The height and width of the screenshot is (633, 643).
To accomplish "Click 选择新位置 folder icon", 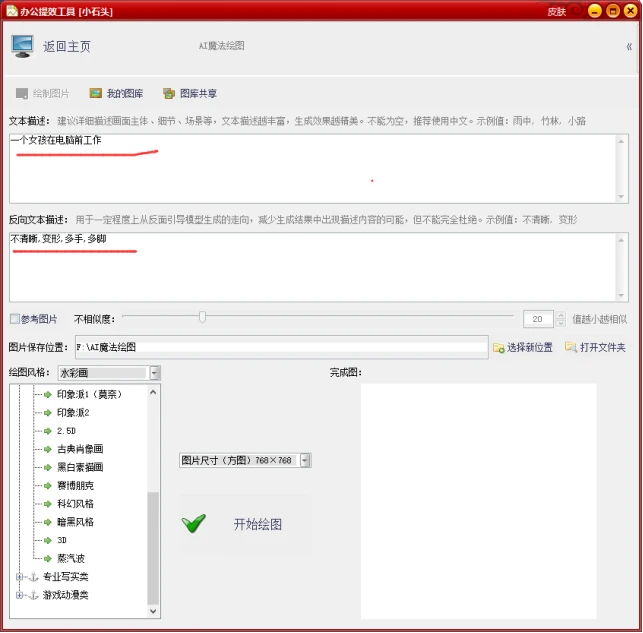I will [499, 348].
